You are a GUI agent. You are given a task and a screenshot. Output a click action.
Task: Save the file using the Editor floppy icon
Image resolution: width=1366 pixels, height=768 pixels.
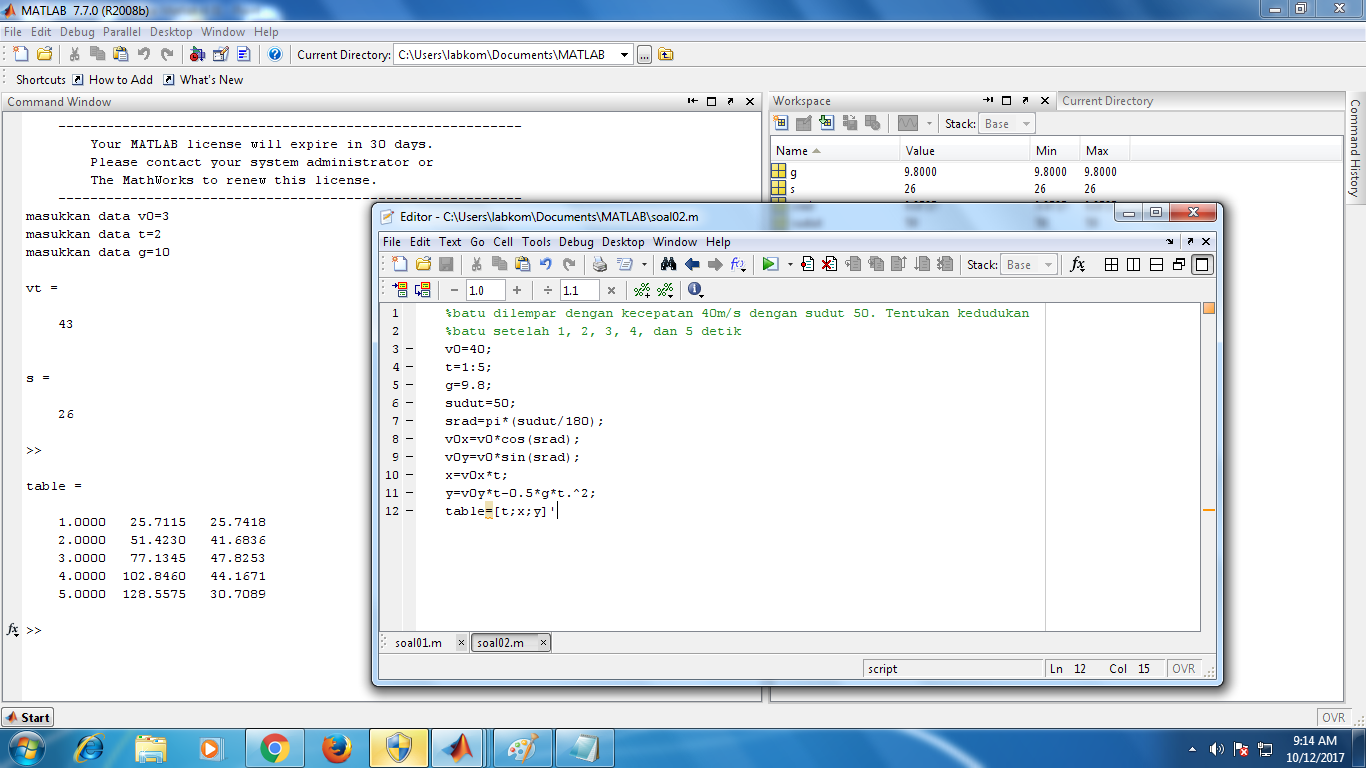[x=446, y=265]
